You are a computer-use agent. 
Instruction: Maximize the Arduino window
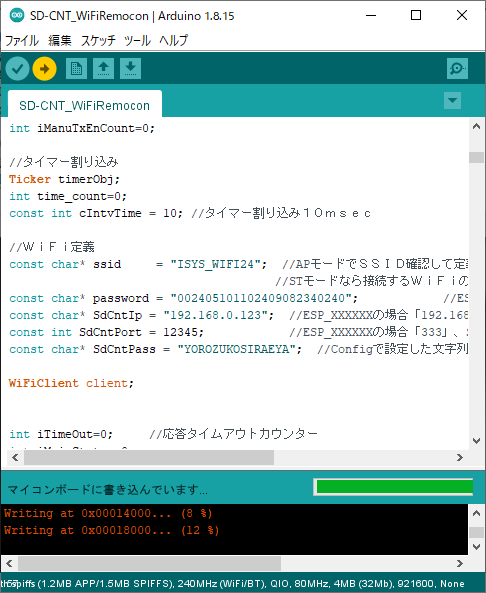point(416,16)
